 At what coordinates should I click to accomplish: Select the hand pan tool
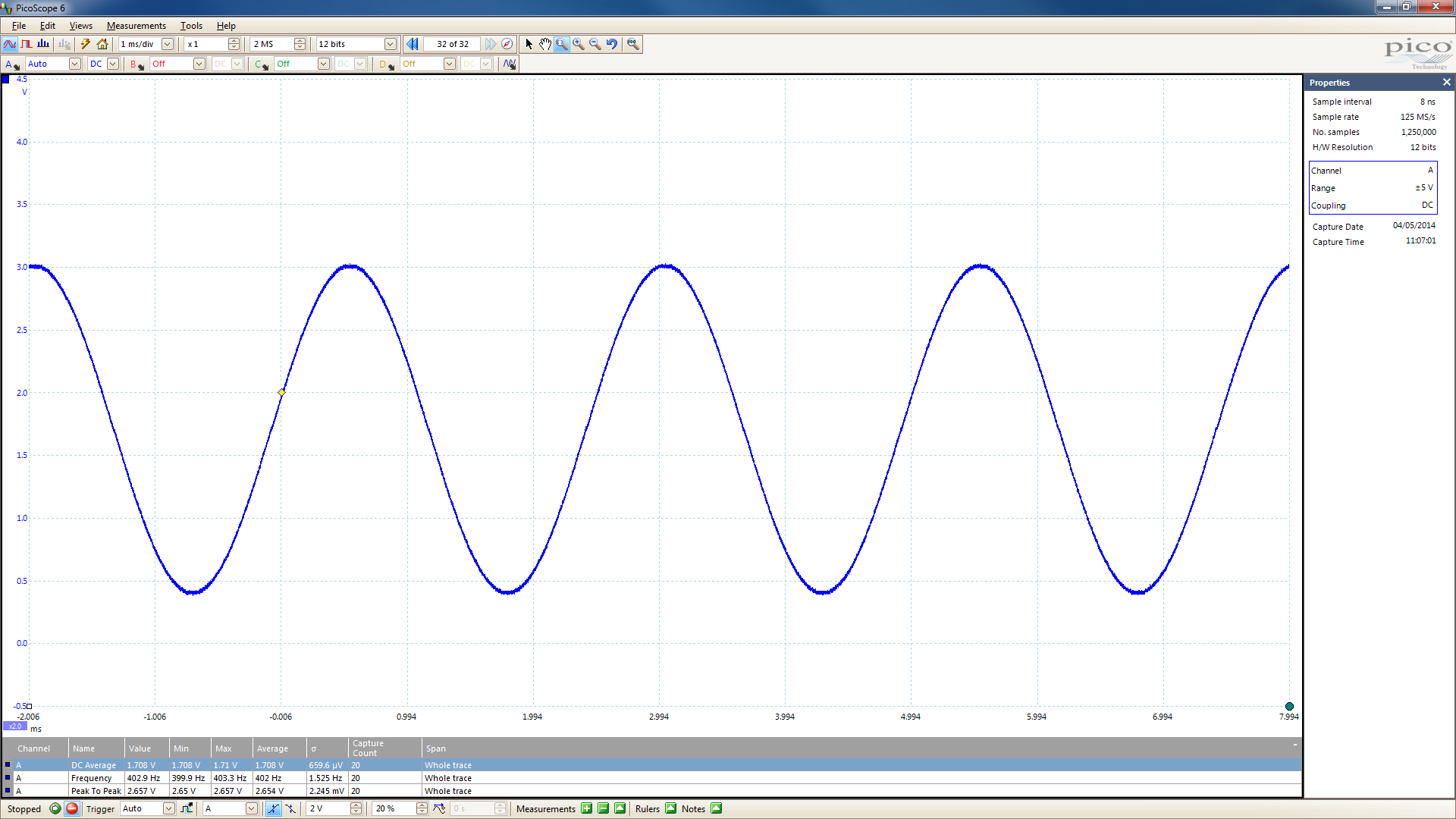[545, 44]
